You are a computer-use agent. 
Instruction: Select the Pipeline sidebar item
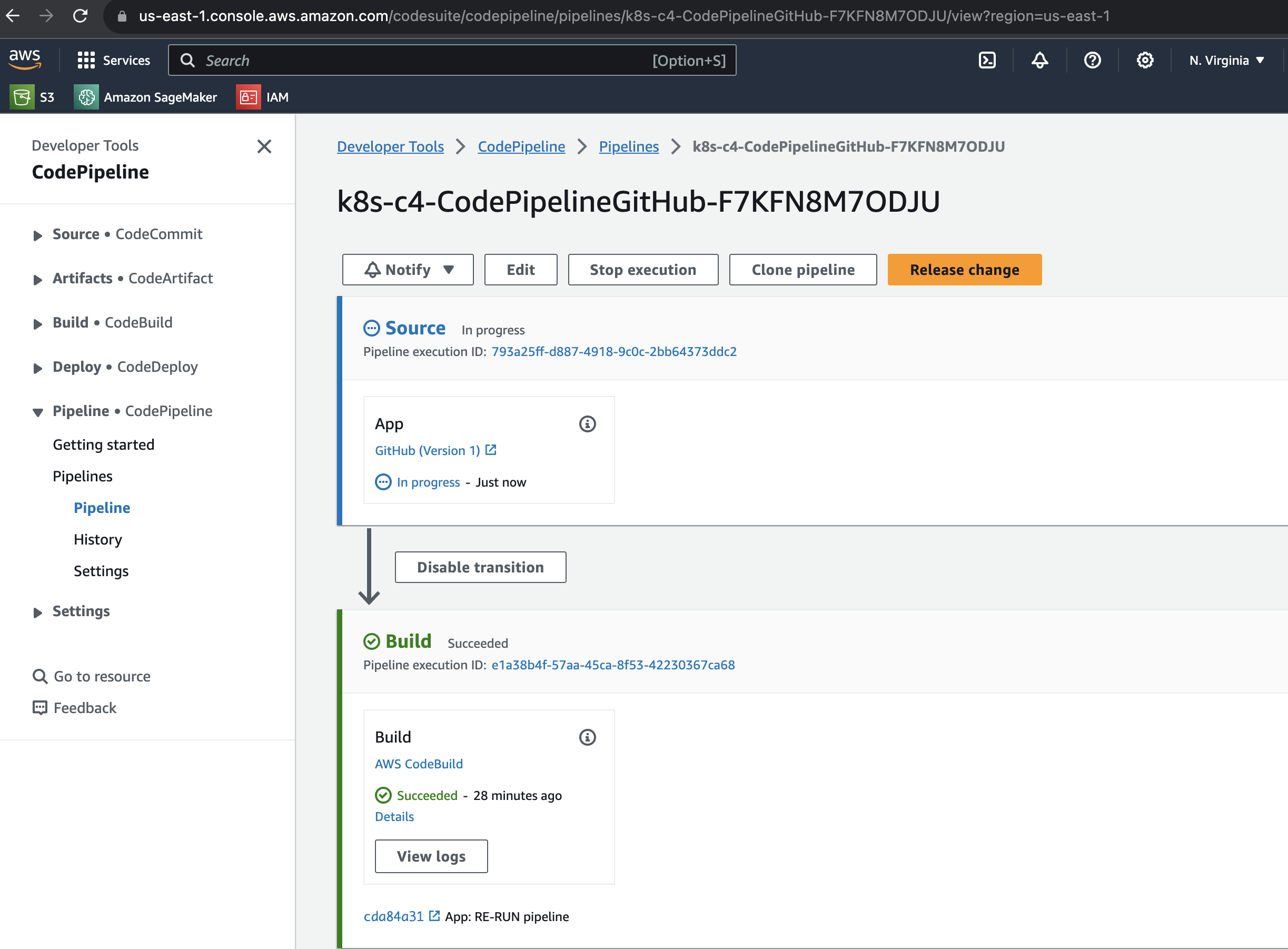(102, 508)
